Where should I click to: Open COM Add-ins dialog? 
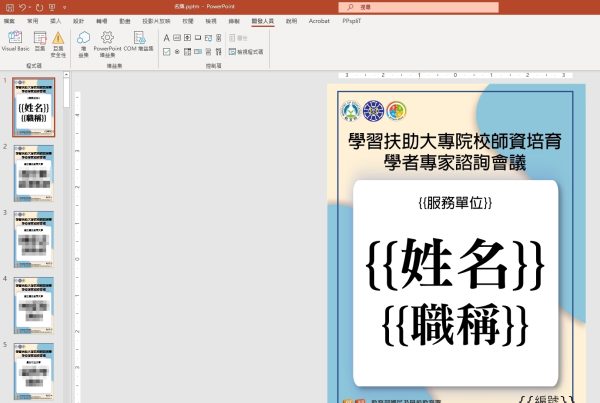pyautogui.click(x=137, y=40)
